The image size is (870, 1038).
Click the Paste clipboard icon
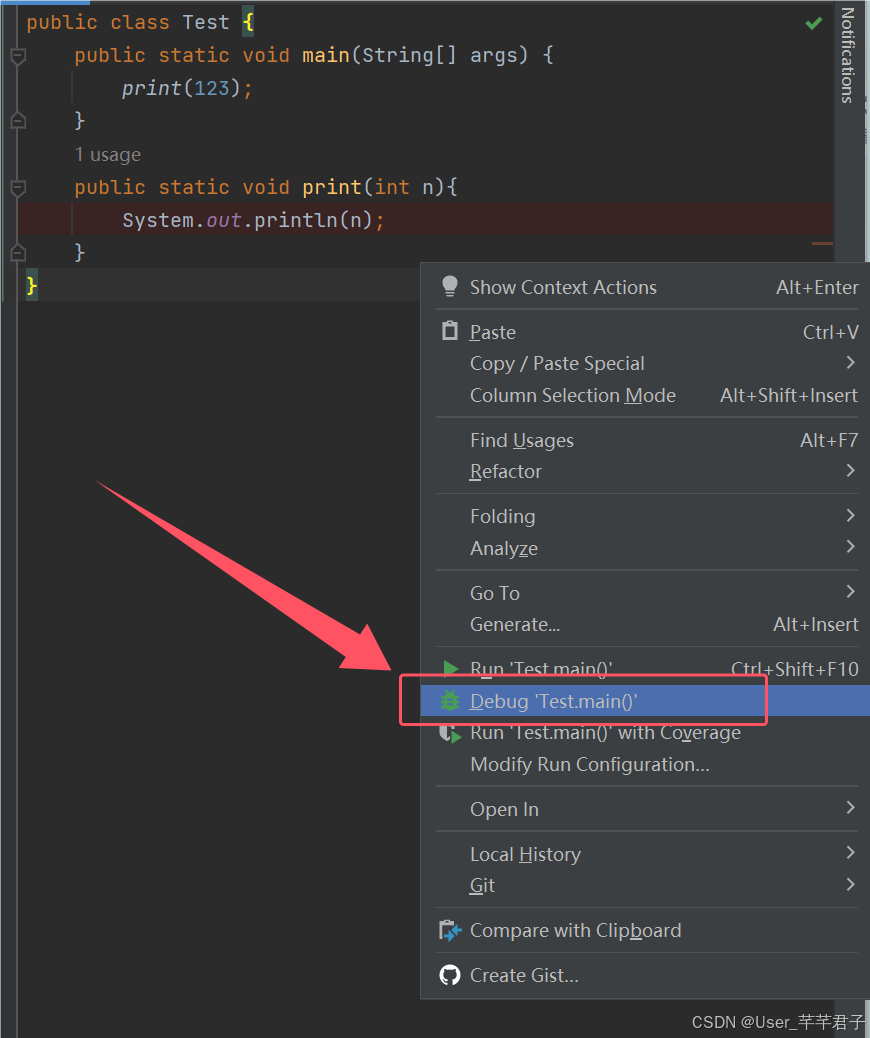click(450, 331)
